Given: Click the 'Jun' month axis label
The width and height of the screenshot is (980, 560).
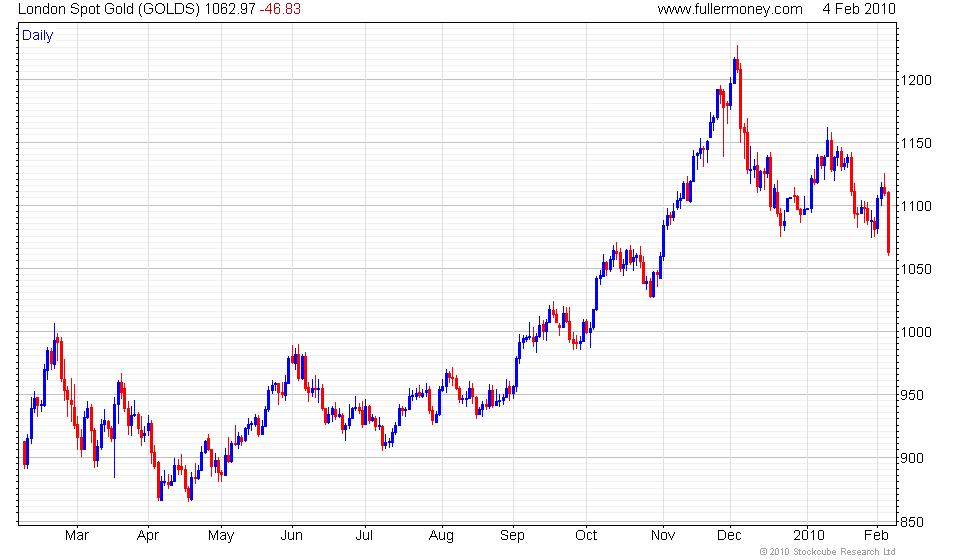Looking at the screenshot, I should pos(291,535).
